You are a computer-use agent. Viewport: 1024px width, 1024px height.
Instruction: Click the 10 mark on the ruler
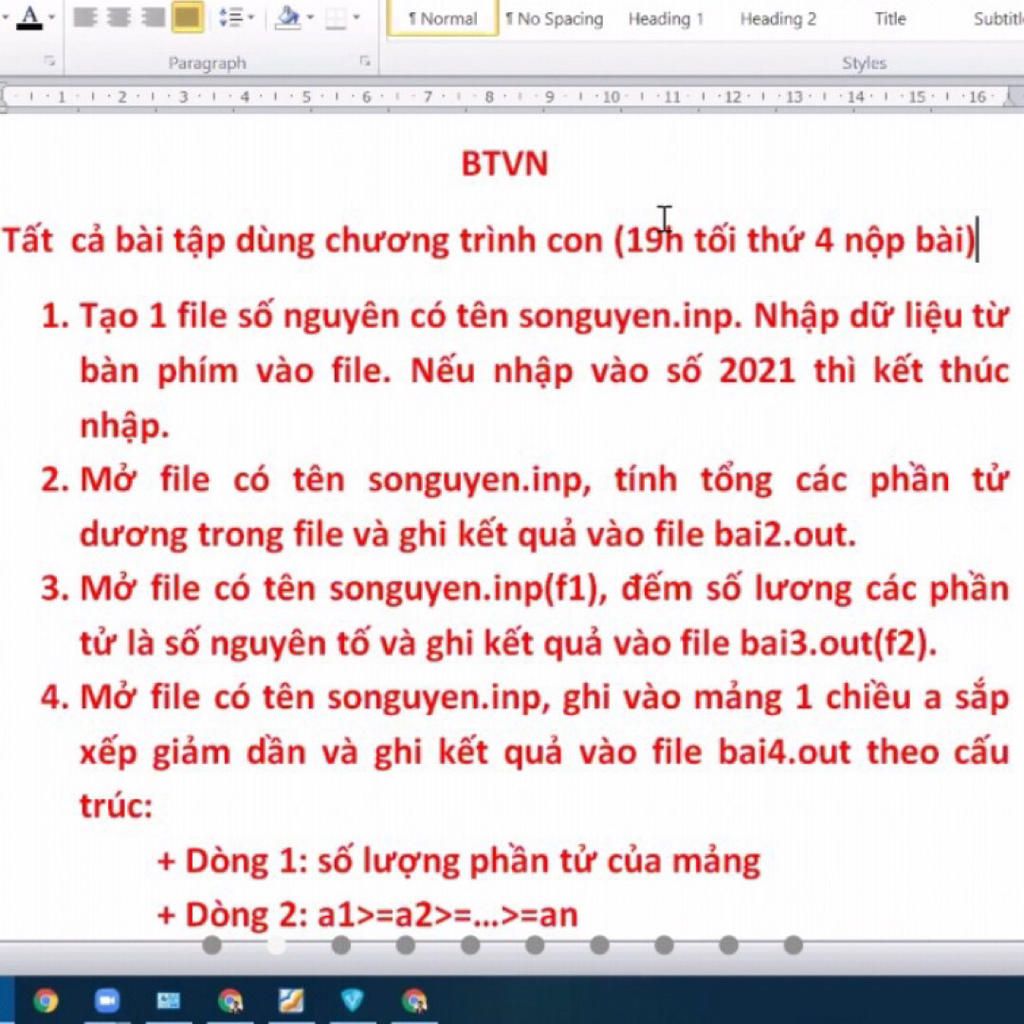[611, 97]
